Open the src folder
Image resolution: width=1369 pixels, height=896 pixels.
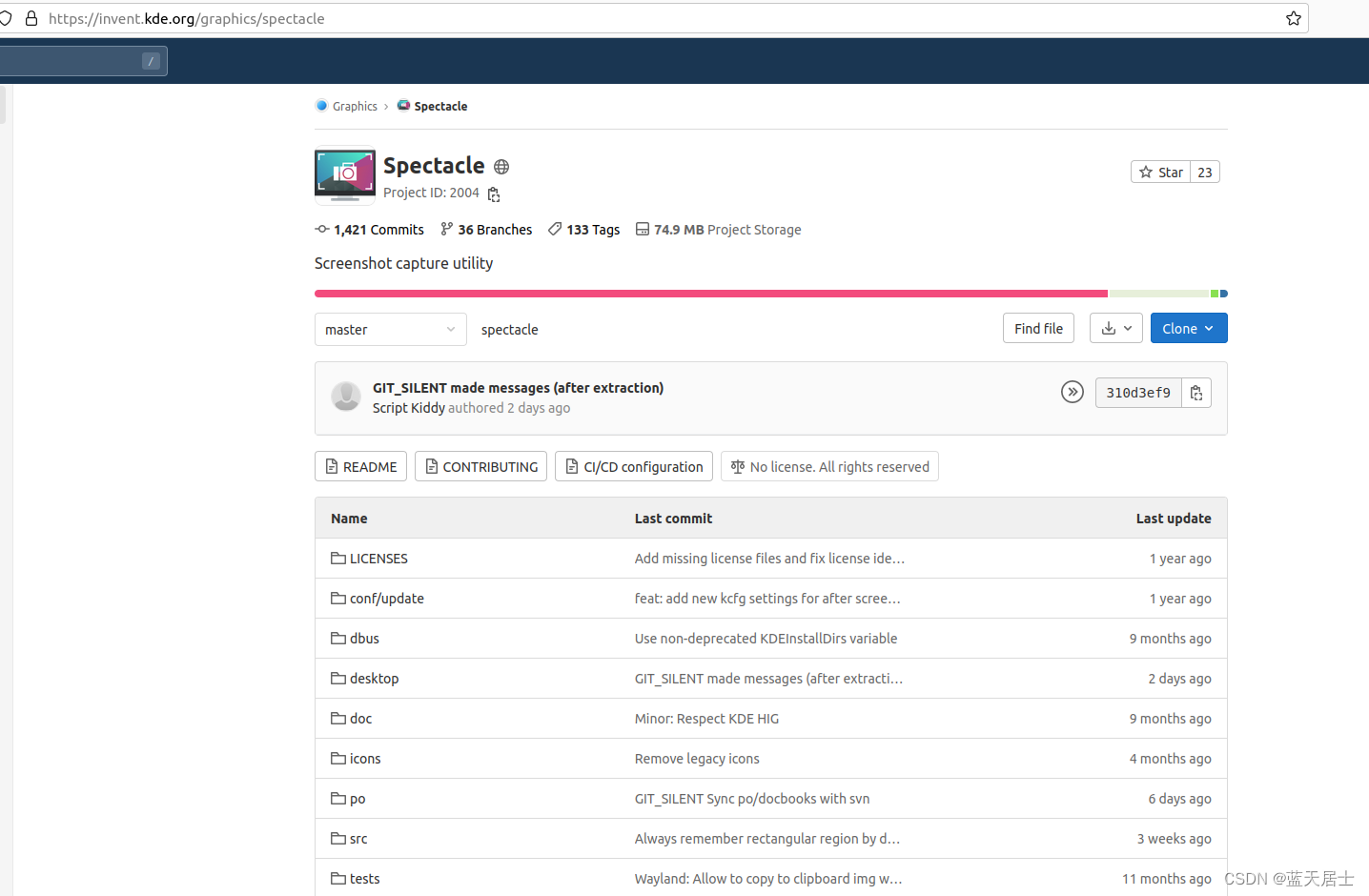(x=358, y=839)
